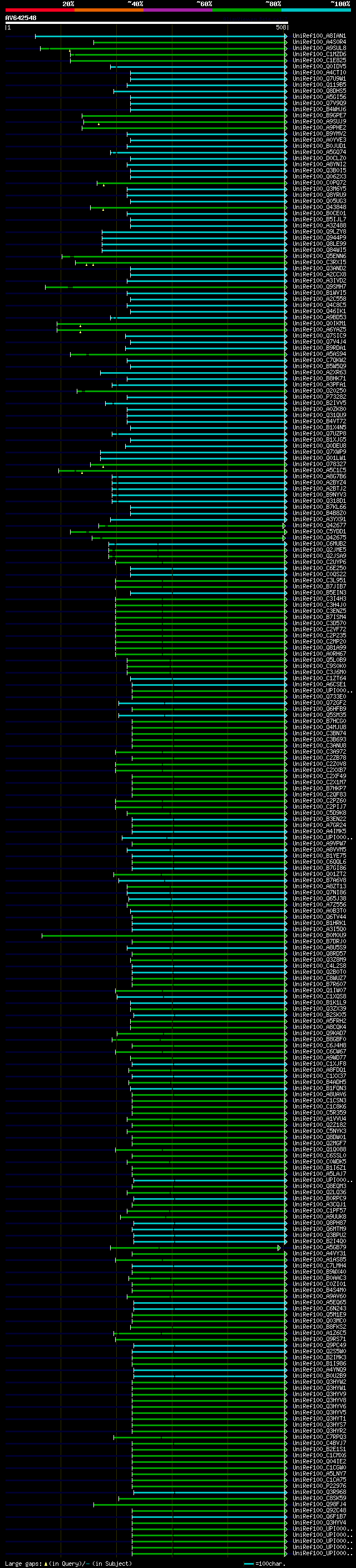Select the UniRef100_Q42677 entry
This screenshot has height=1568, width=356.
point(319,525)
